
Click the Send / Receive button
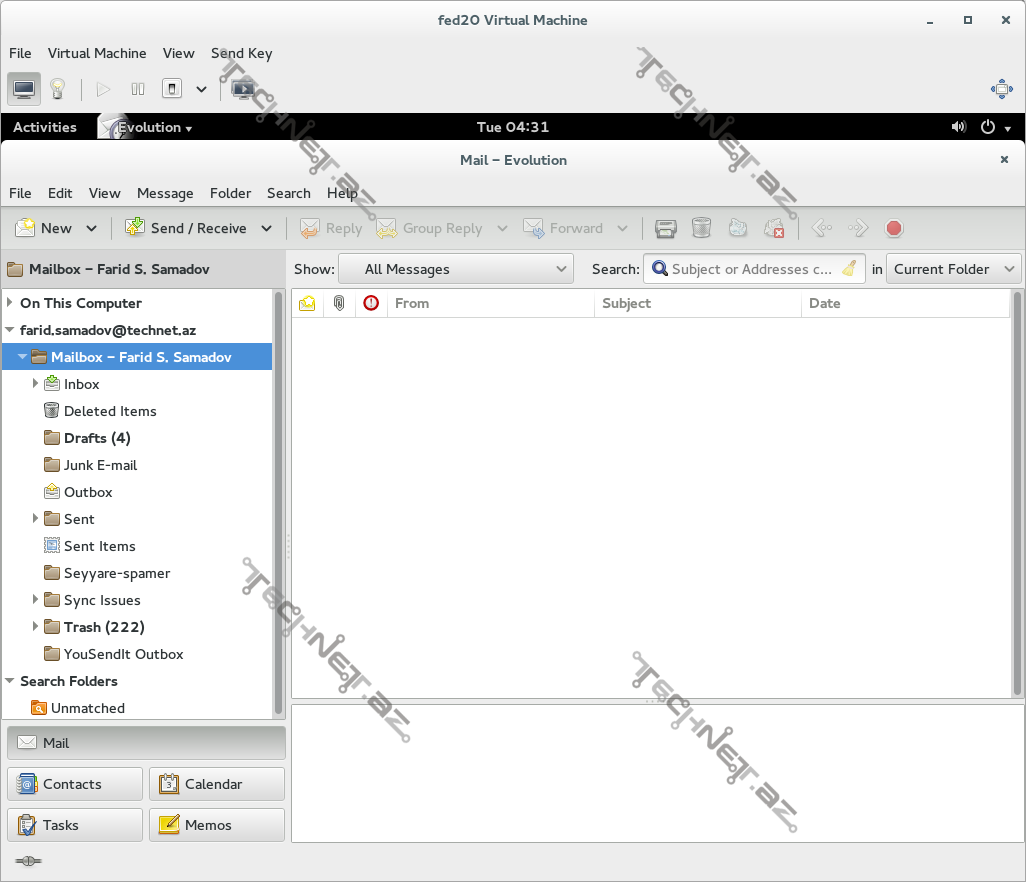pyautogui.click(x=198, y=228)
